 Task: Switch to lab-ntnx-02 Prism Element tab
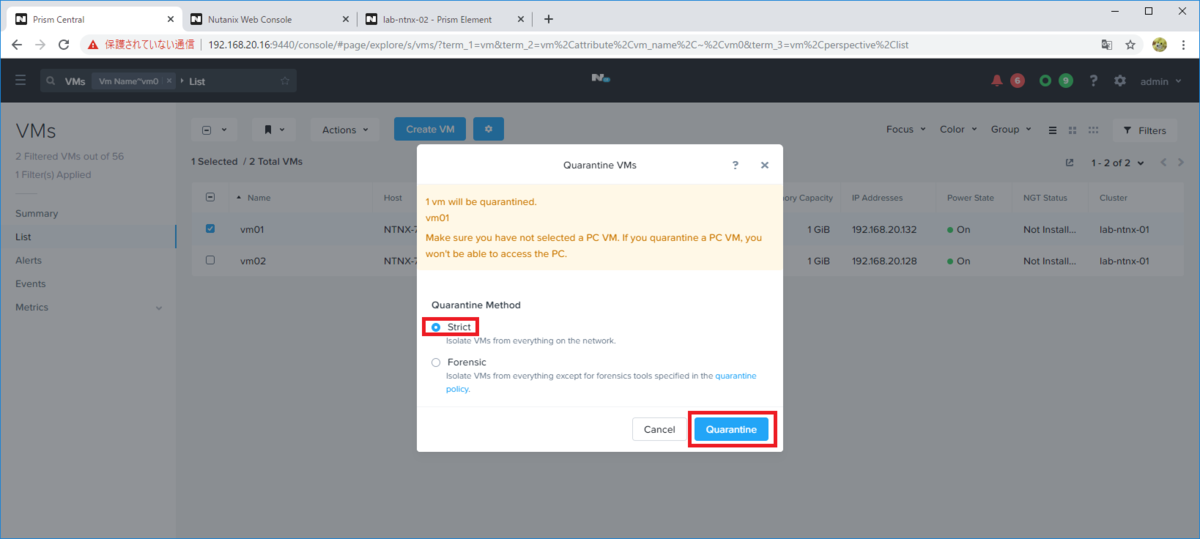444,19
